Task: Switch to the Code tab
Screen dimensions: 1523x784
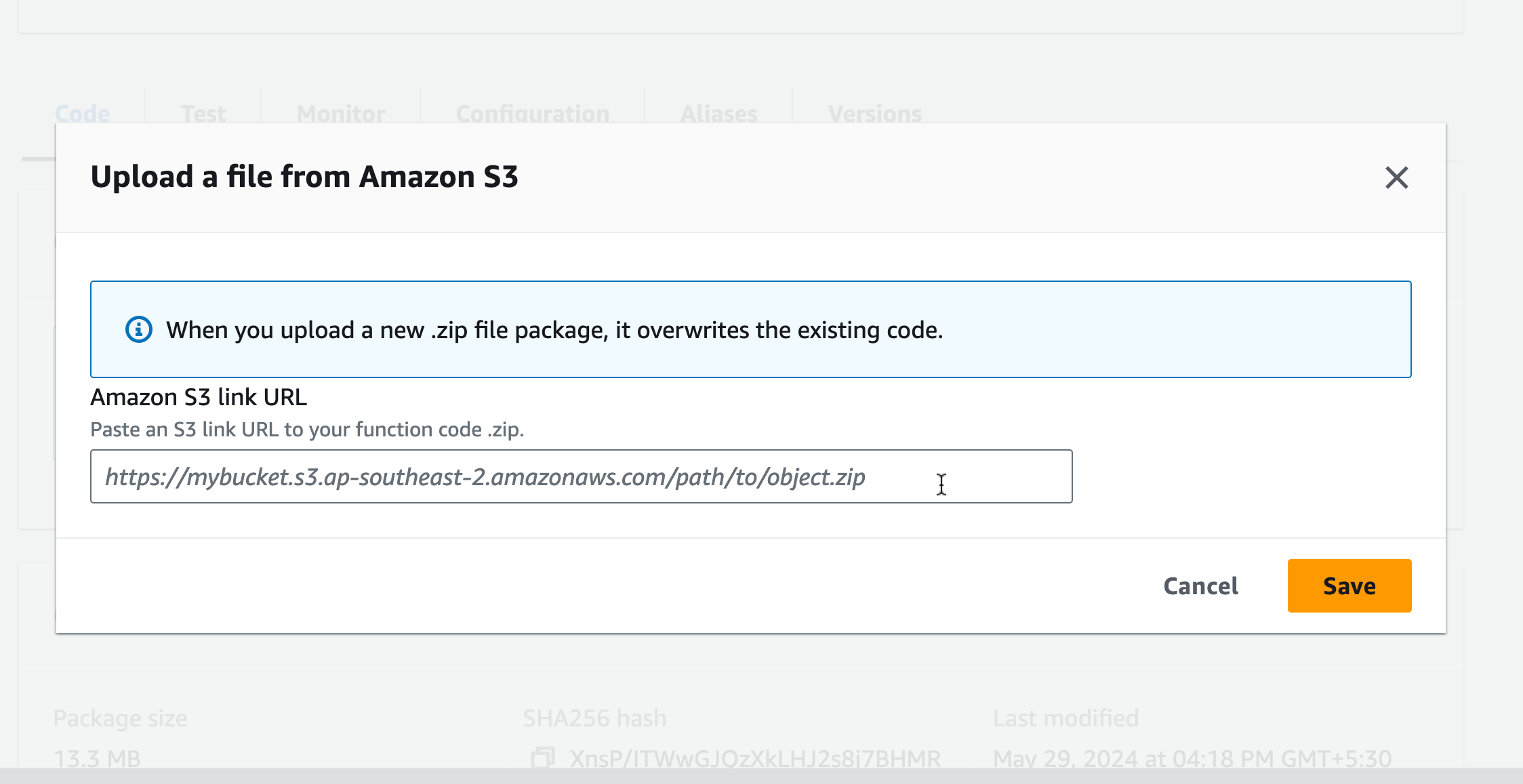Action: 82,114
